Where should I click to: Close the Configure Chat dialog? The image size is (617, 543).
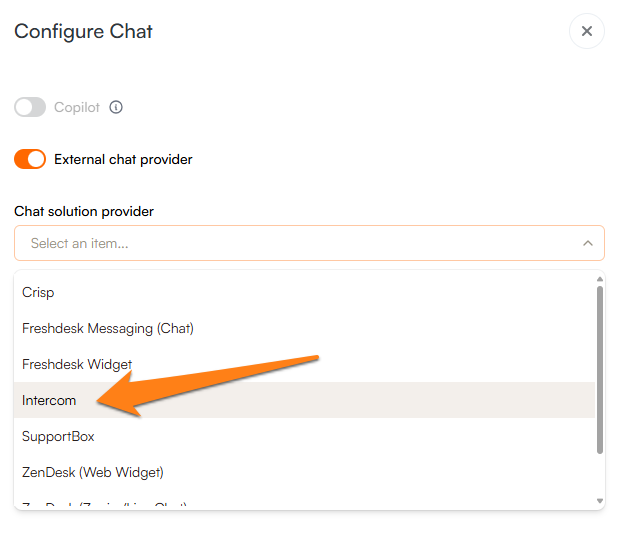pos(587,31)
